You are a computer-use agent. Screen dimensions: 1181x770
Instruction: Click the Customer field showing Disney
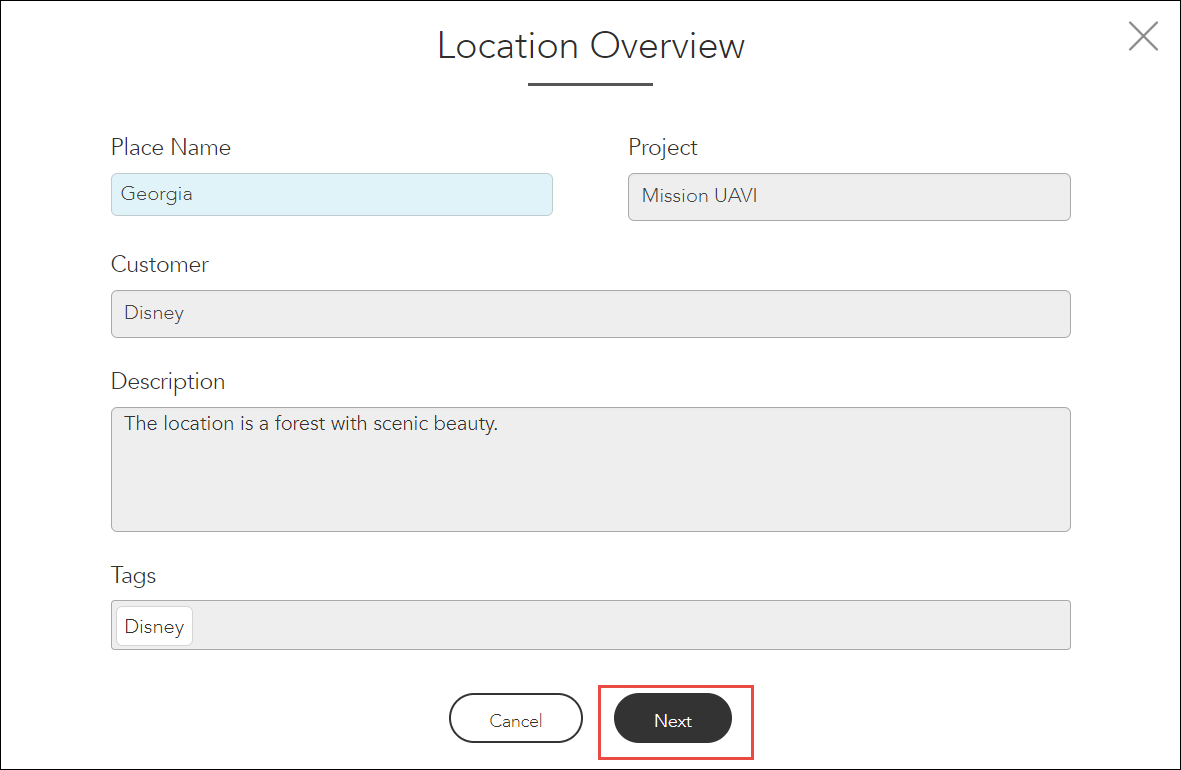click(590, 313)
